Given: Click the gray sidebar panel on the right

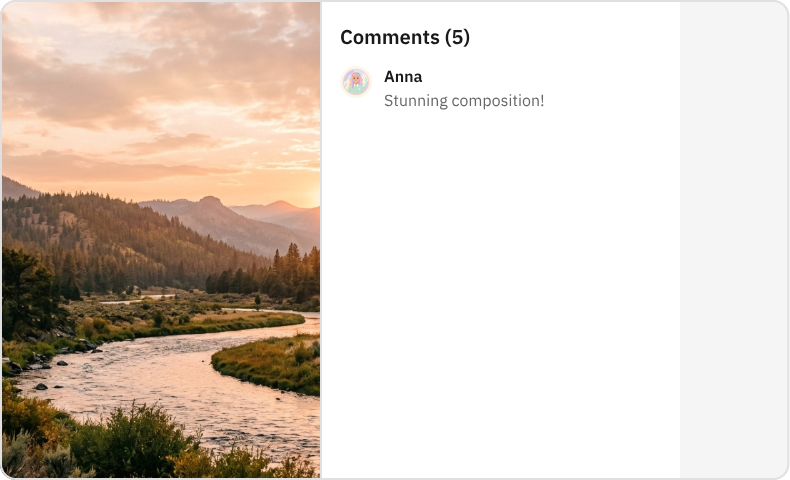Looking at the screenshot, I should 733,240.
